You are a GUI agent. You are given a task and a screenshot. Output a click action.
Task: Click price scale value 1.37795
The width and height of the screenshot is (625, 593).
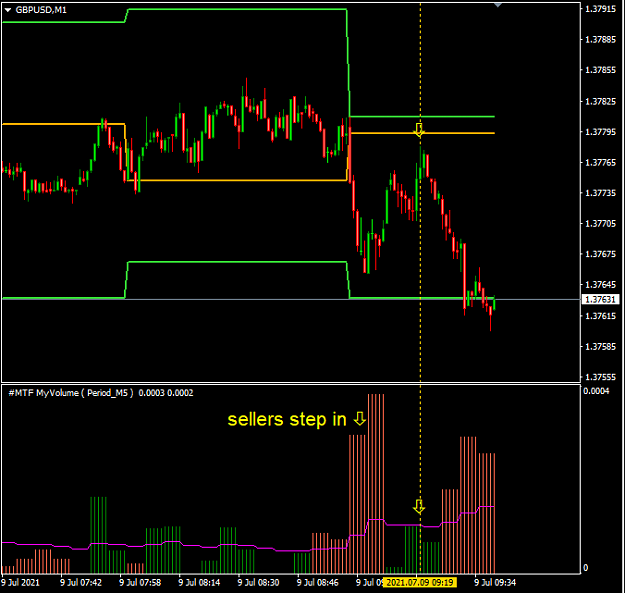pos(600,132)
